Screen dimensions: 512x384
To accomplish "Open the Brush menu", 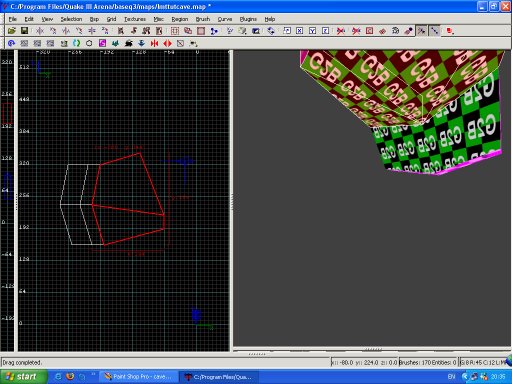I will 203,19.
